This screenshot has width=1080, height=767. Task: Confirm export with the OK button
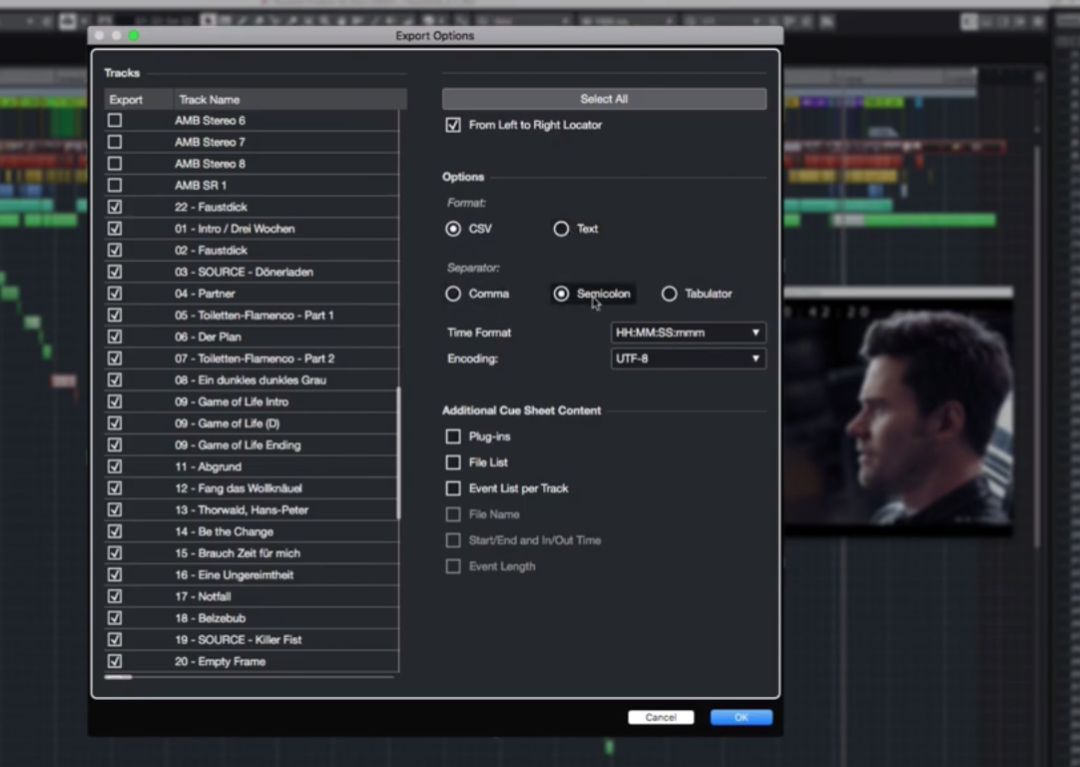click(x=741, y=717)
